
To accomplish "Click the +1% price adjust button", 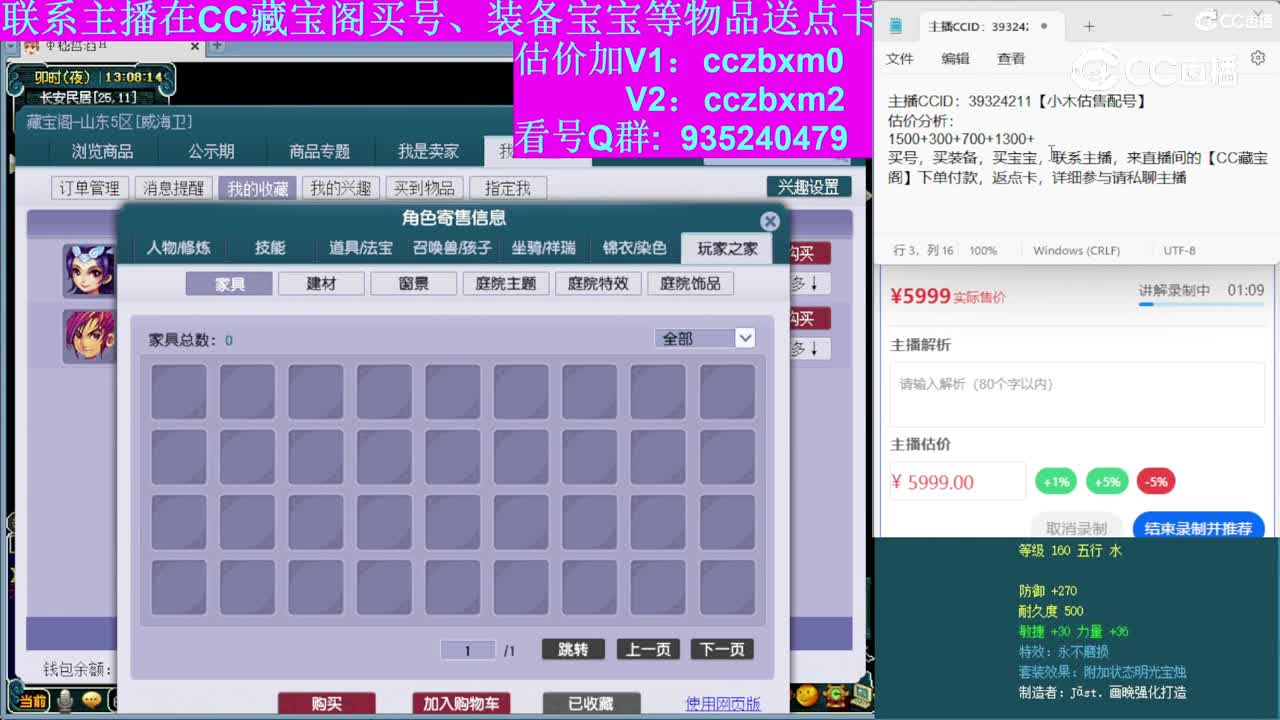I will 1056,482.
